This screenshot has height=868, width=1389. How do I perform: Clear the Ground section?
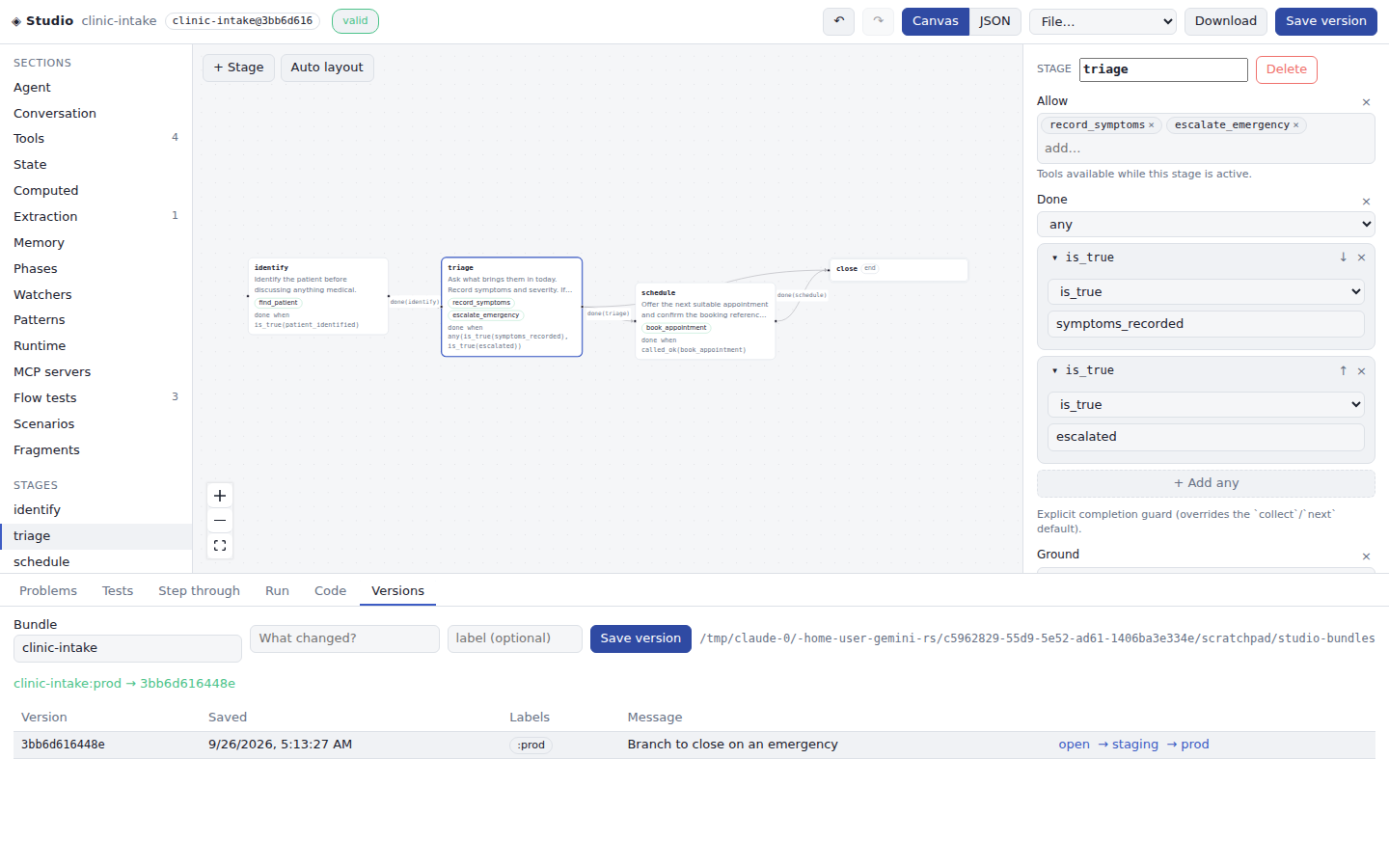click(x=1366, y=556)
